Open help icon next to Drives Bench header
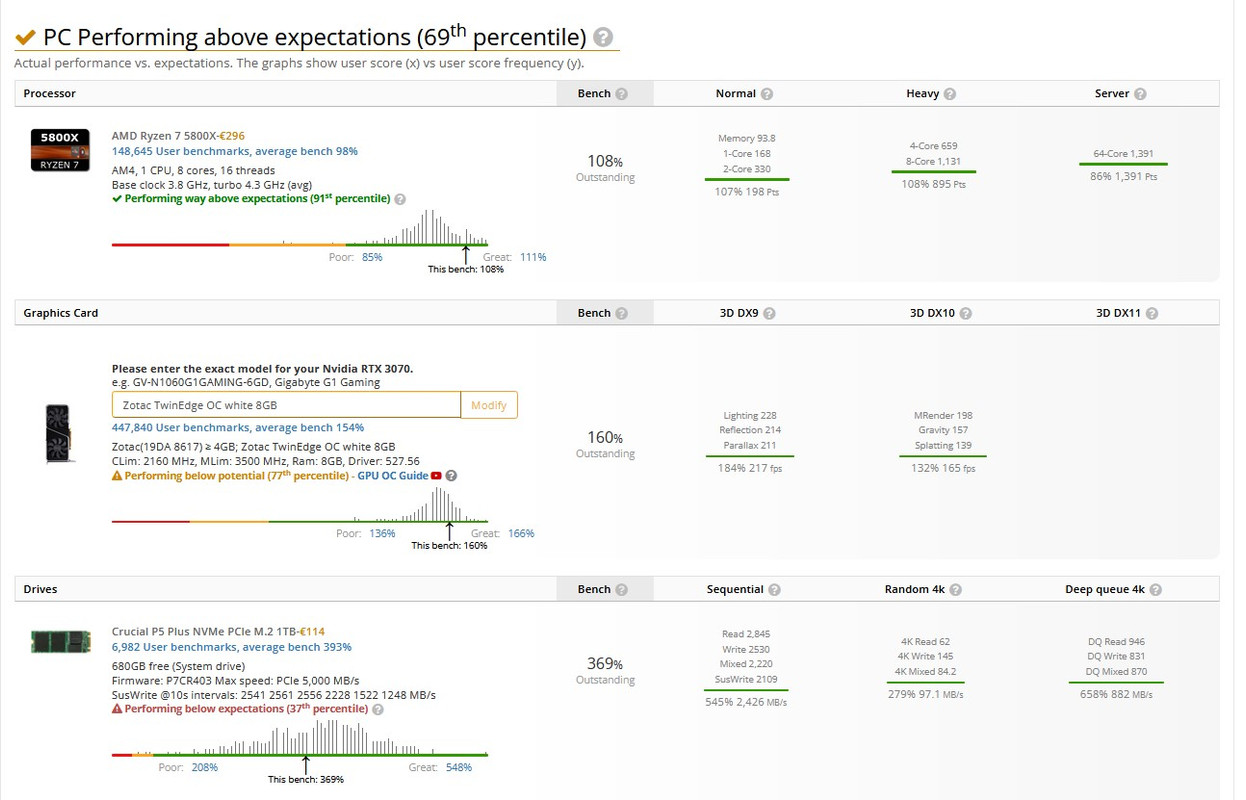Image resolution: width=1246 pixels, height=800 pixels. [621, 590]
